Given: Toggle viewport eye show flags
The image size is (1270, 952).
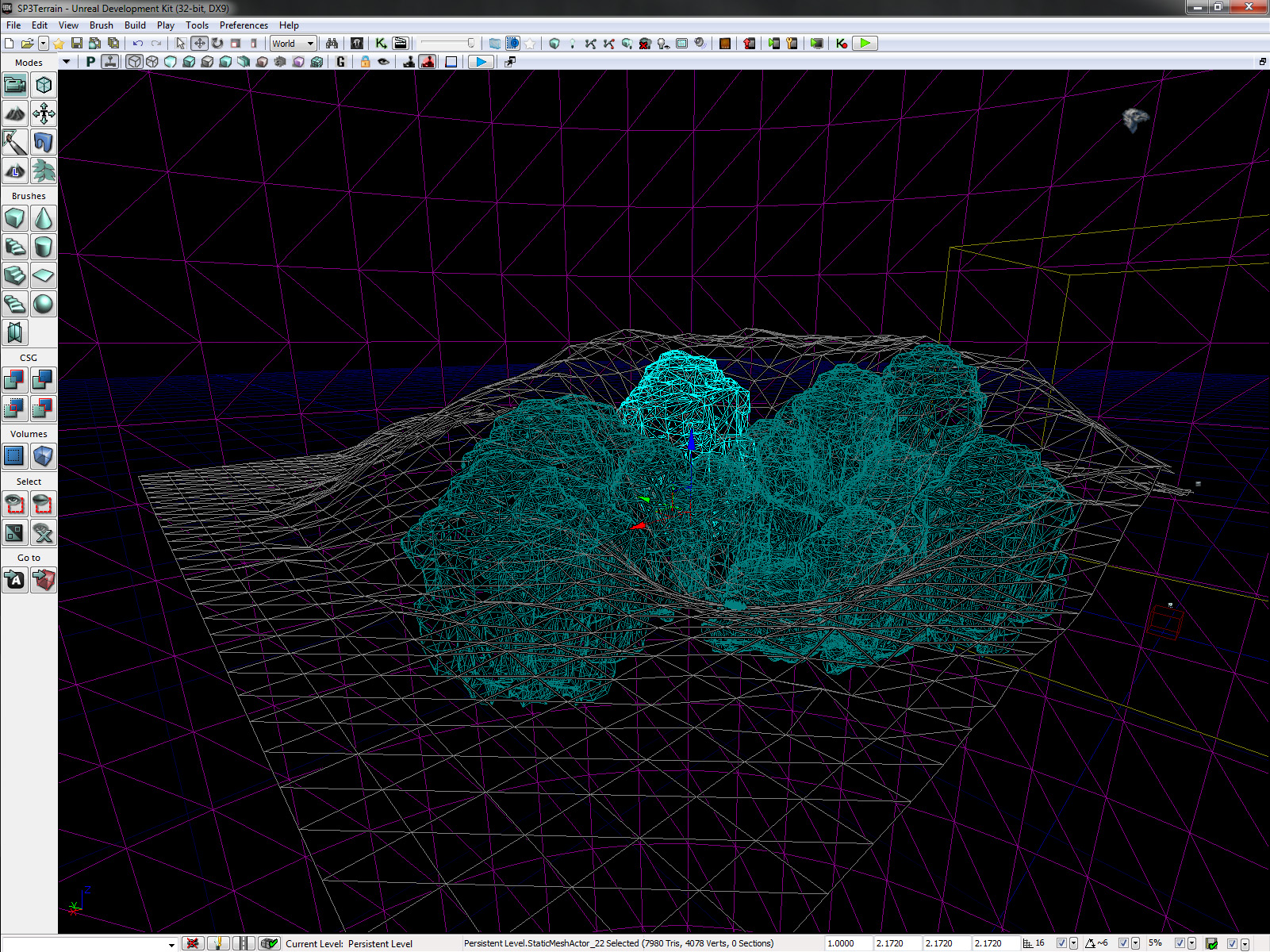Looking at the screenshot, I should pos(384,62).
